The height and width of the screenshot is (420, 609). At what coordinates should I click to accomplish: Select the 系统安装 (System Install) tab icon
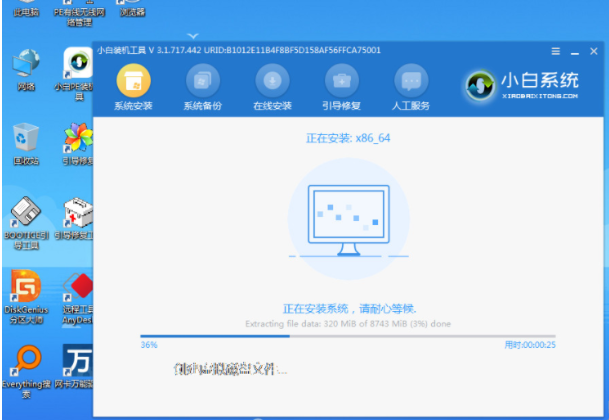133,80
